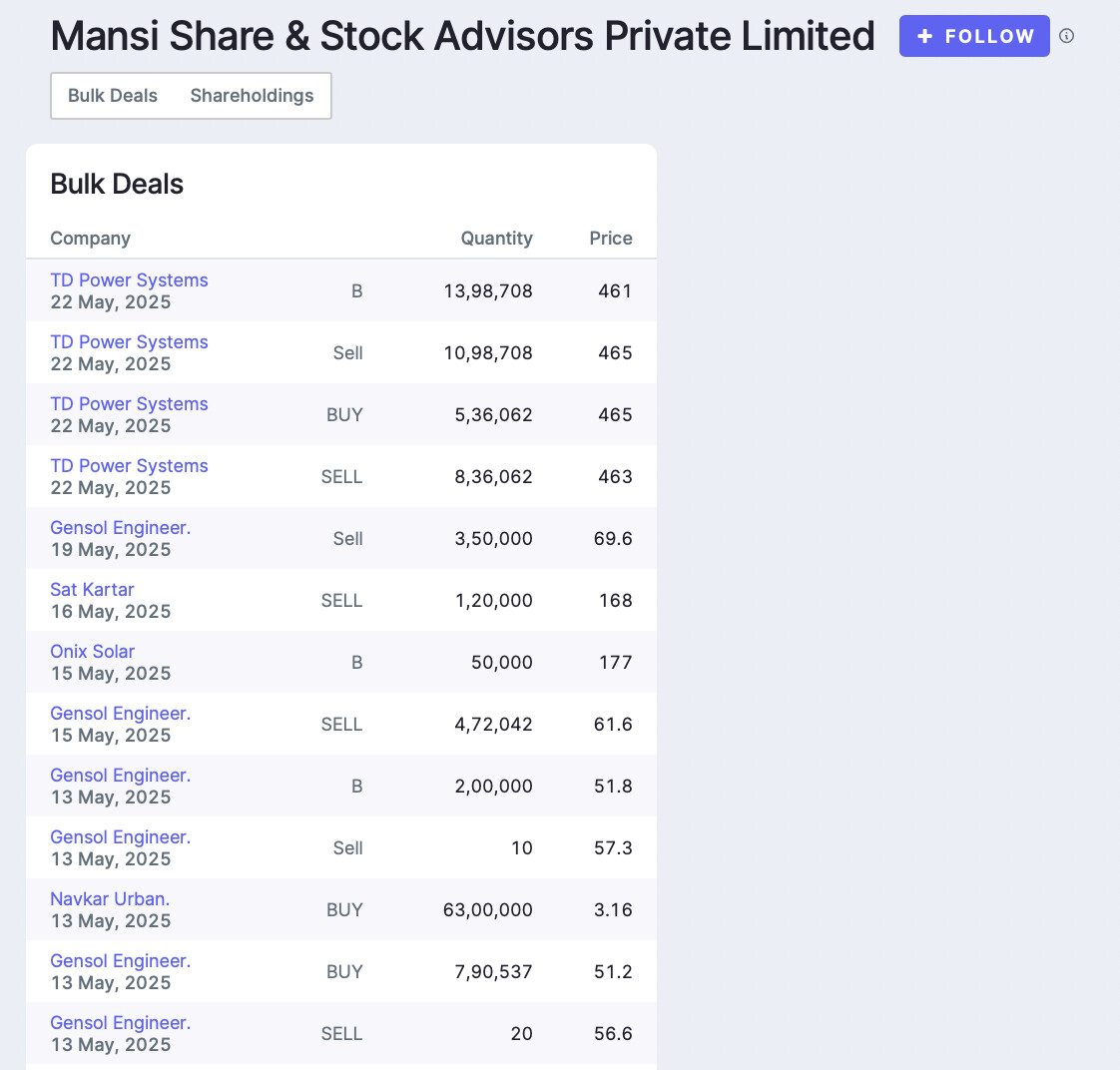This screenshot has height=1070, width=1120.
Task: Open TD Power Systems SELL at 463 link
Action: tap(129, 466)
